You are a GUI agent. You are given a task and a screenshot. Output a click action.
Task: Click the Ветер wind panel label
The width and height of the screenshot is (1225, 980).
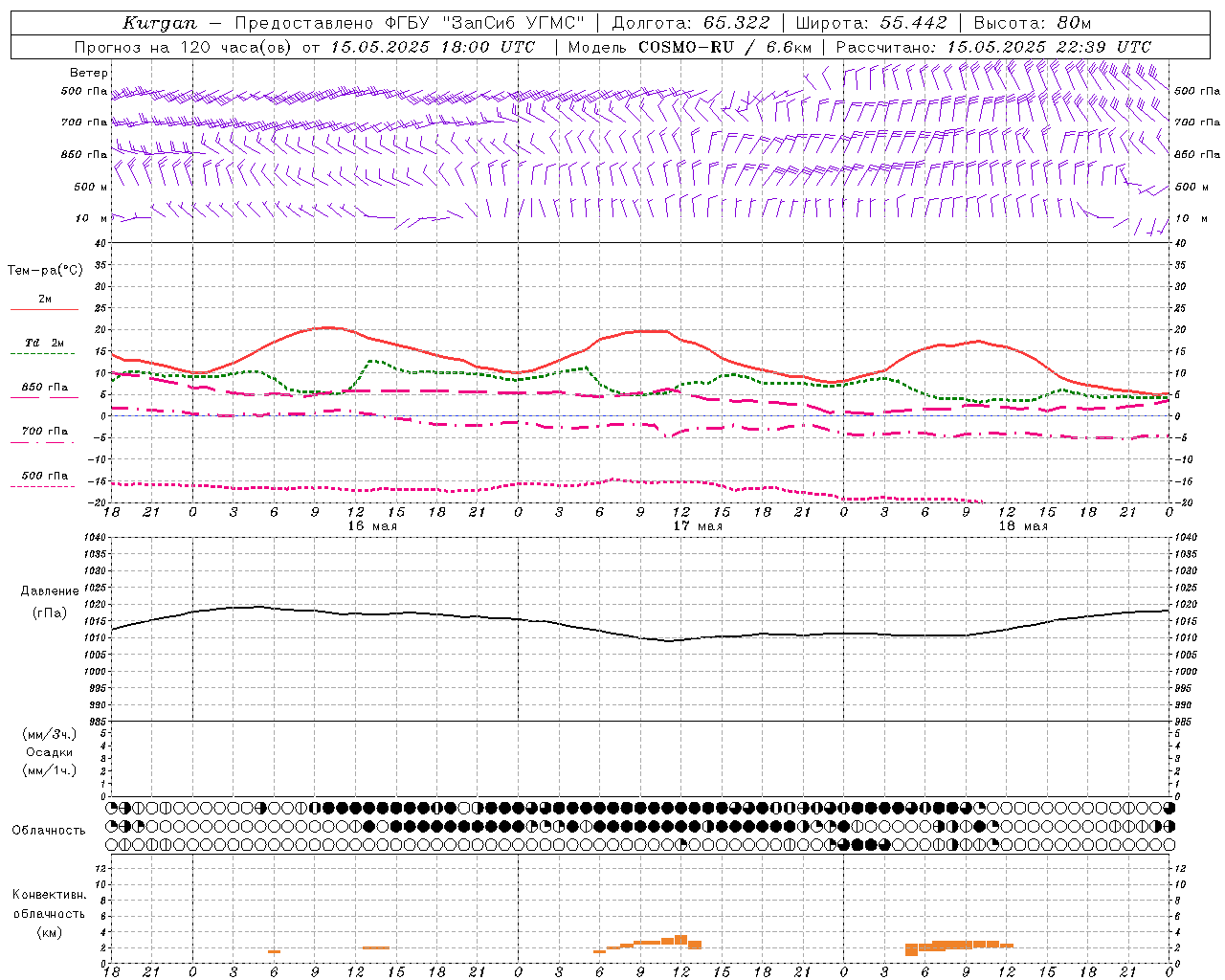(x=89, y=73)
